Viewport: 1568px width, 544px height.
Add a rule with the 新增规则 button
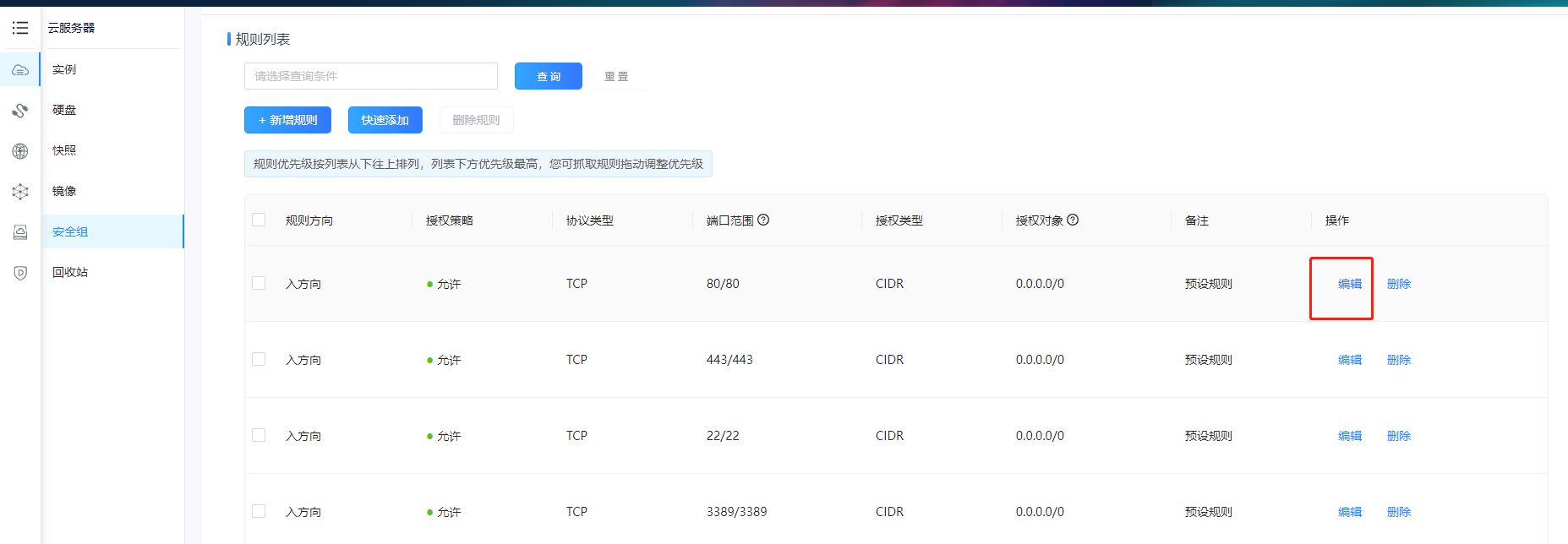coord(287,120)
